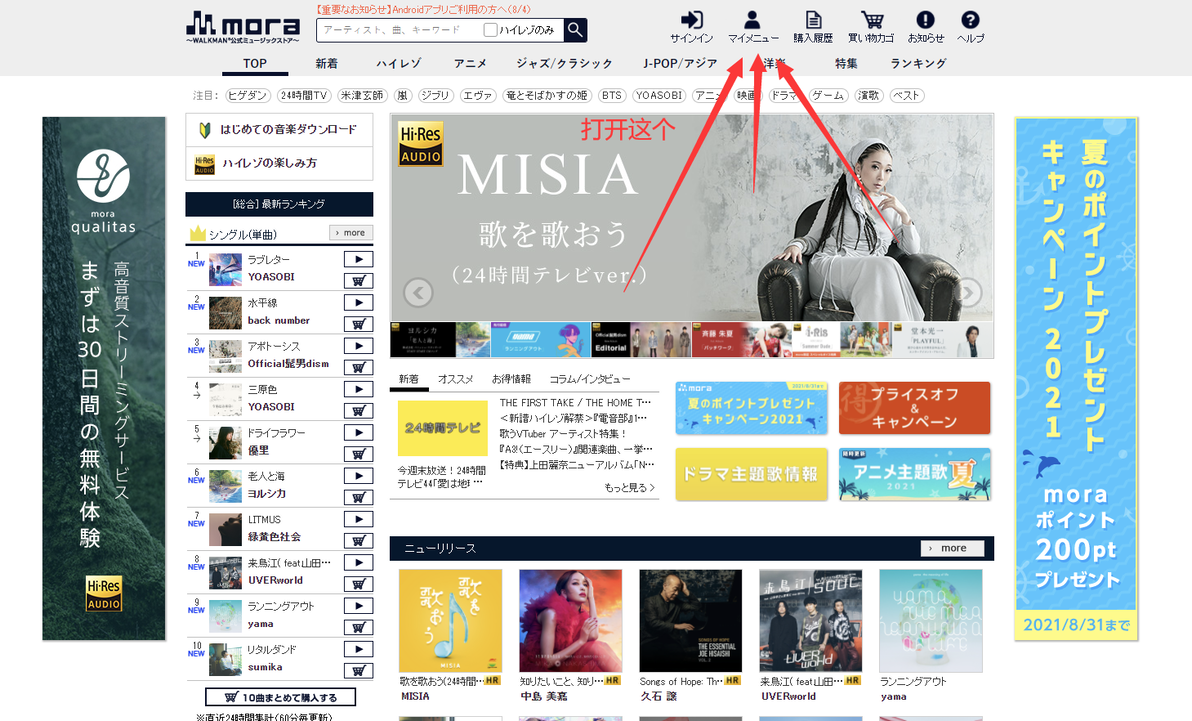Click the YOASOBI trending tag
The image size is (1192, 721).
click(659, 95)
